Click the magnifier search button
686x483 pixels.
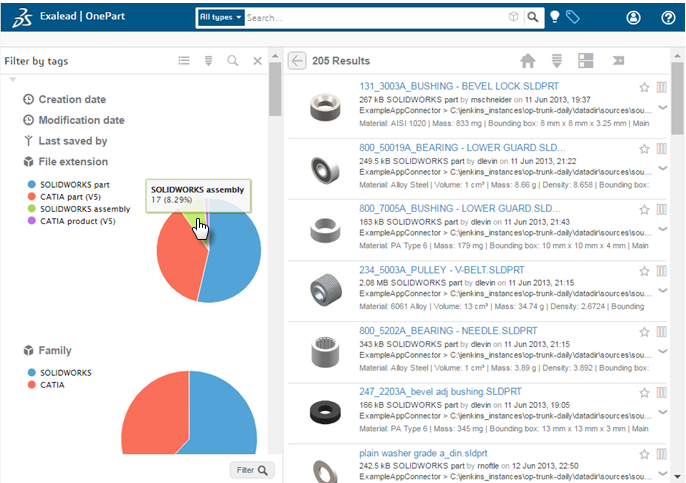click(x=532, y=17)
